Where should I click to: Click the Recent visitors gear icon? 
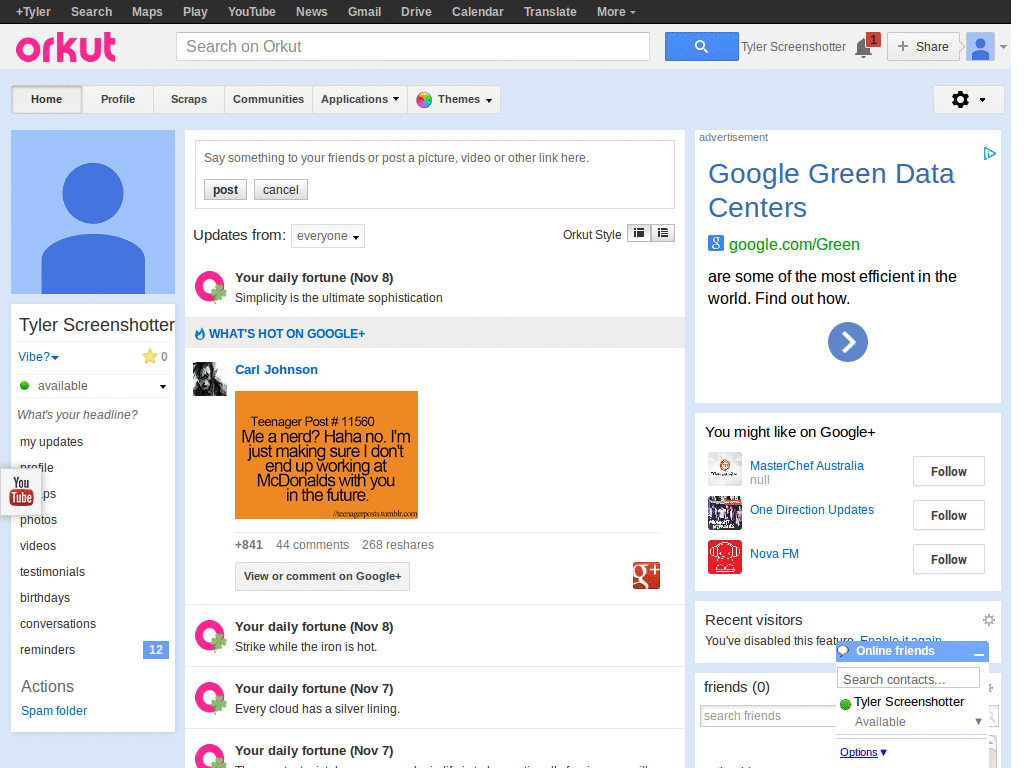989,620
